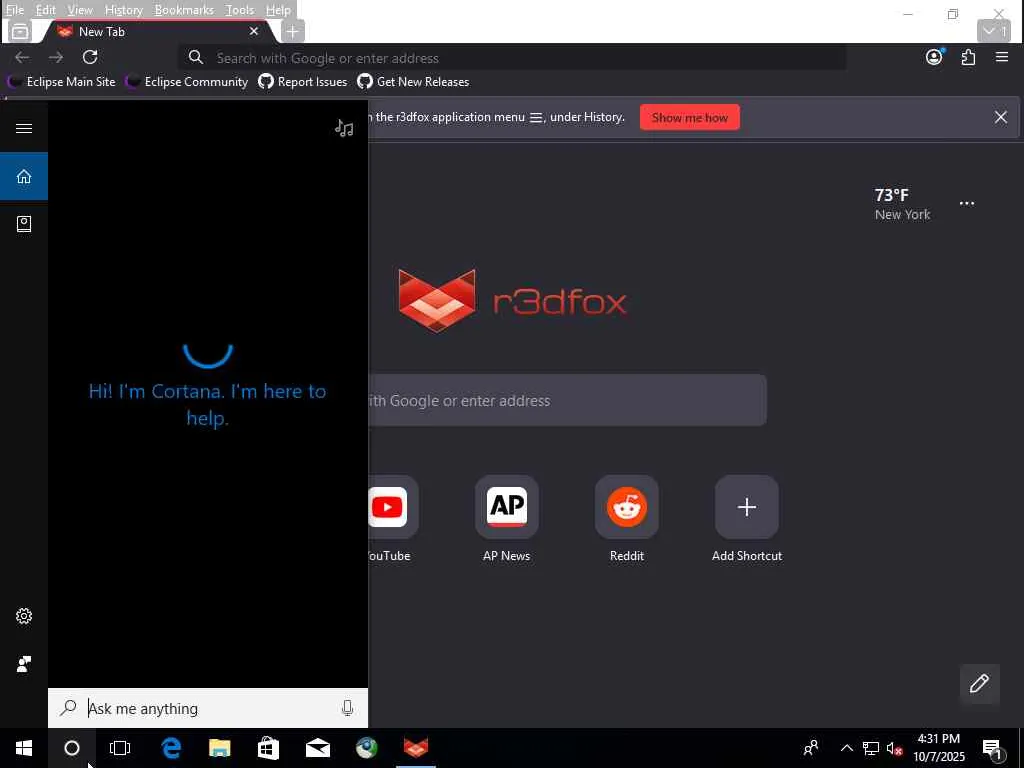Click microphone icon in Cortana search box
The height and width of the screenshot is (768, 1024).
pyautogui.click(x=347, y=708)
